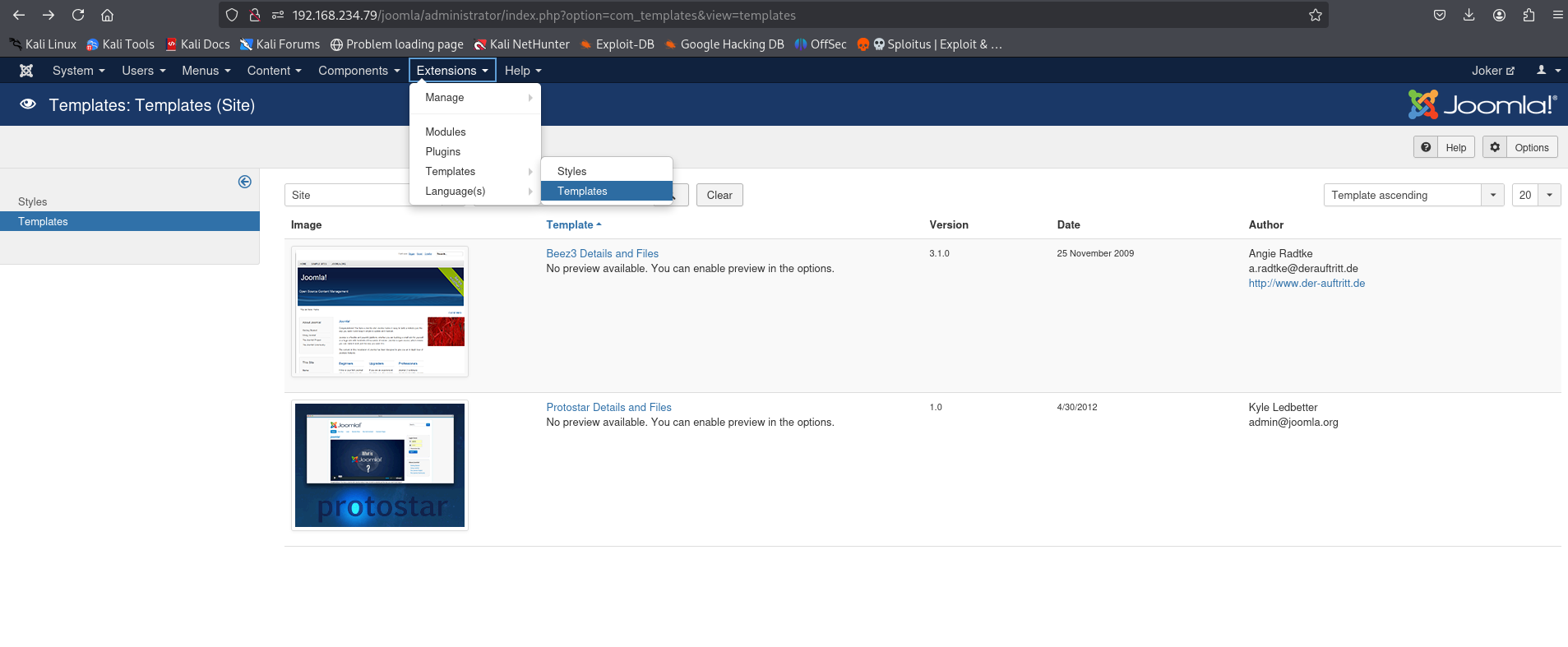This screenshot has height=647, width=1568.
Task: Collapse the sidebar with the arrow icon
Action: (244, 182)
